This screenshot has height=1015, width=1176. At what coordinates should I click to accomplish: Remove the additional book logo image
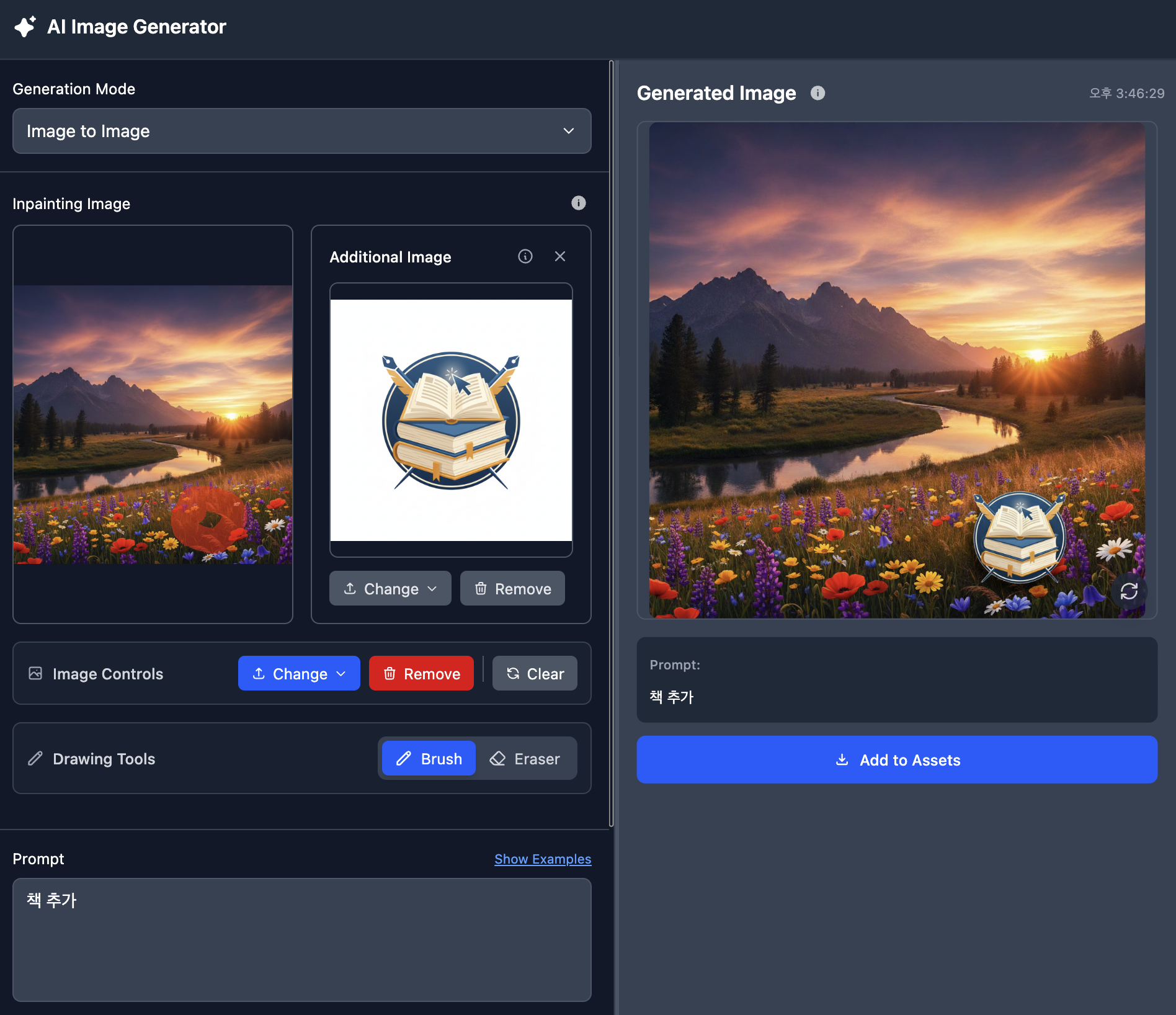point(512,588)
